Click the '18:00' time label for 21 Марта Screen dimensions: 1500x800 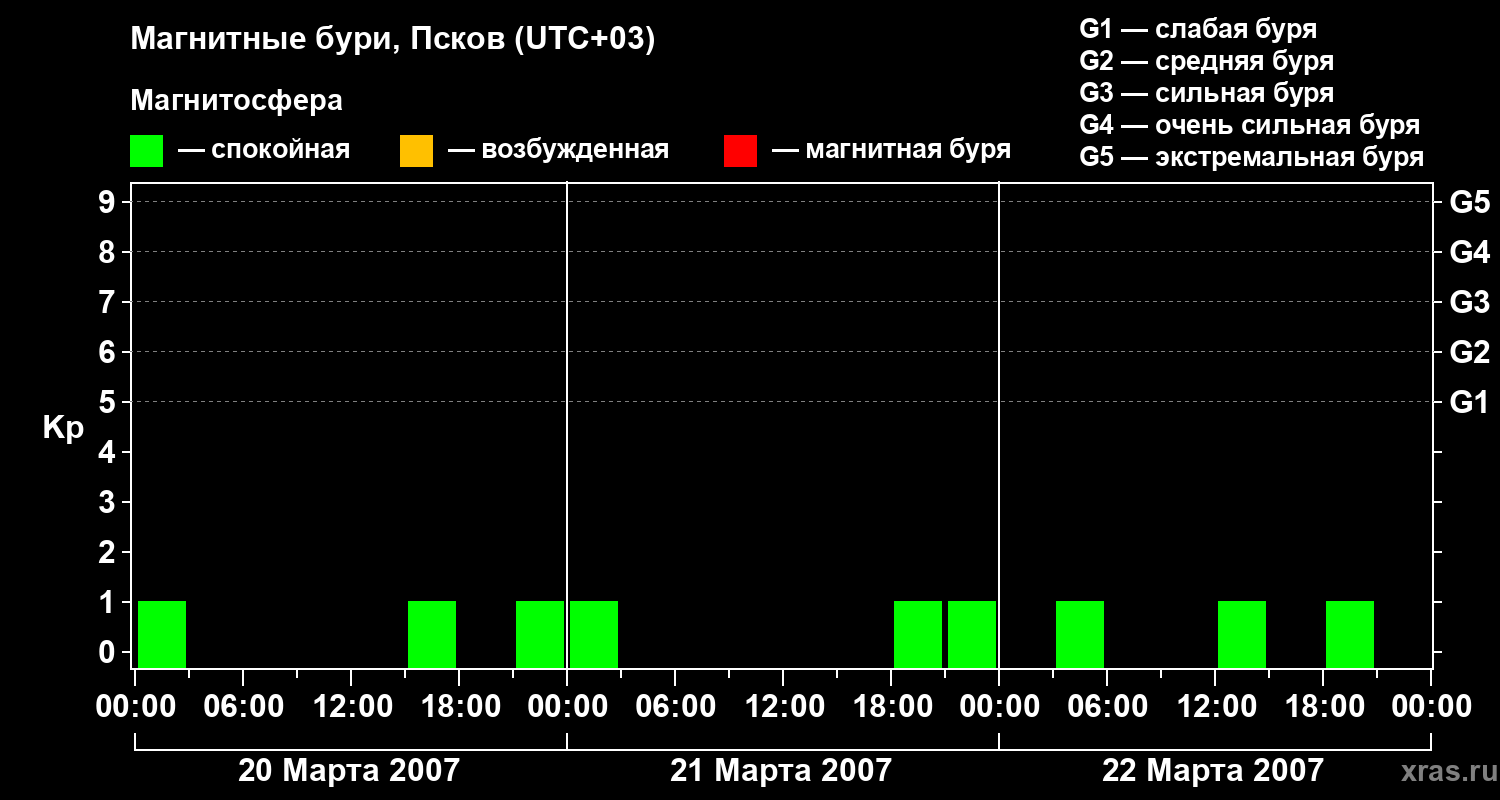(x=891, y=707)
